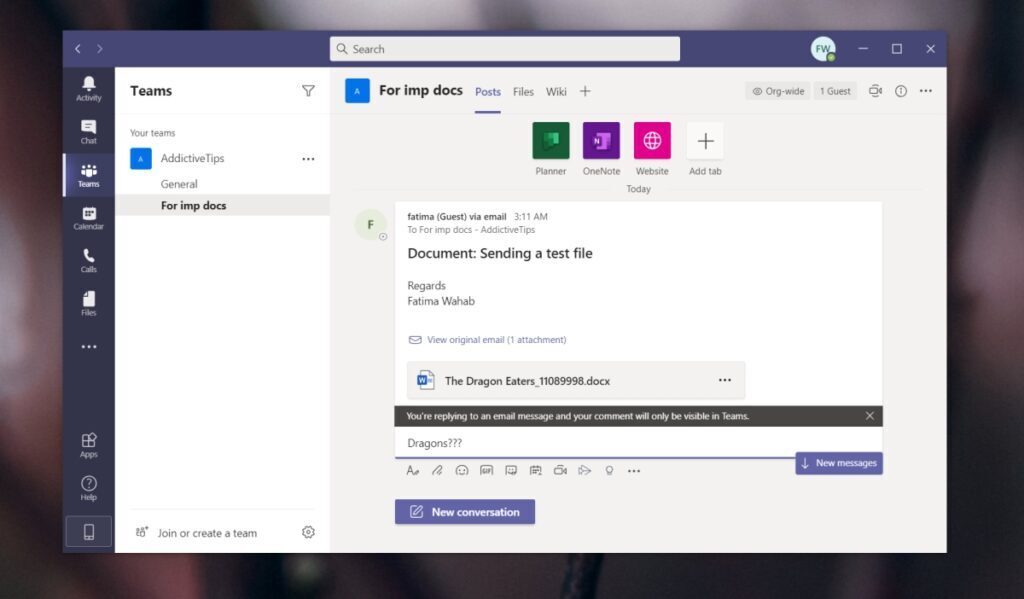Open more compose options via ellipsis
1024x599 pixels.
634,470
